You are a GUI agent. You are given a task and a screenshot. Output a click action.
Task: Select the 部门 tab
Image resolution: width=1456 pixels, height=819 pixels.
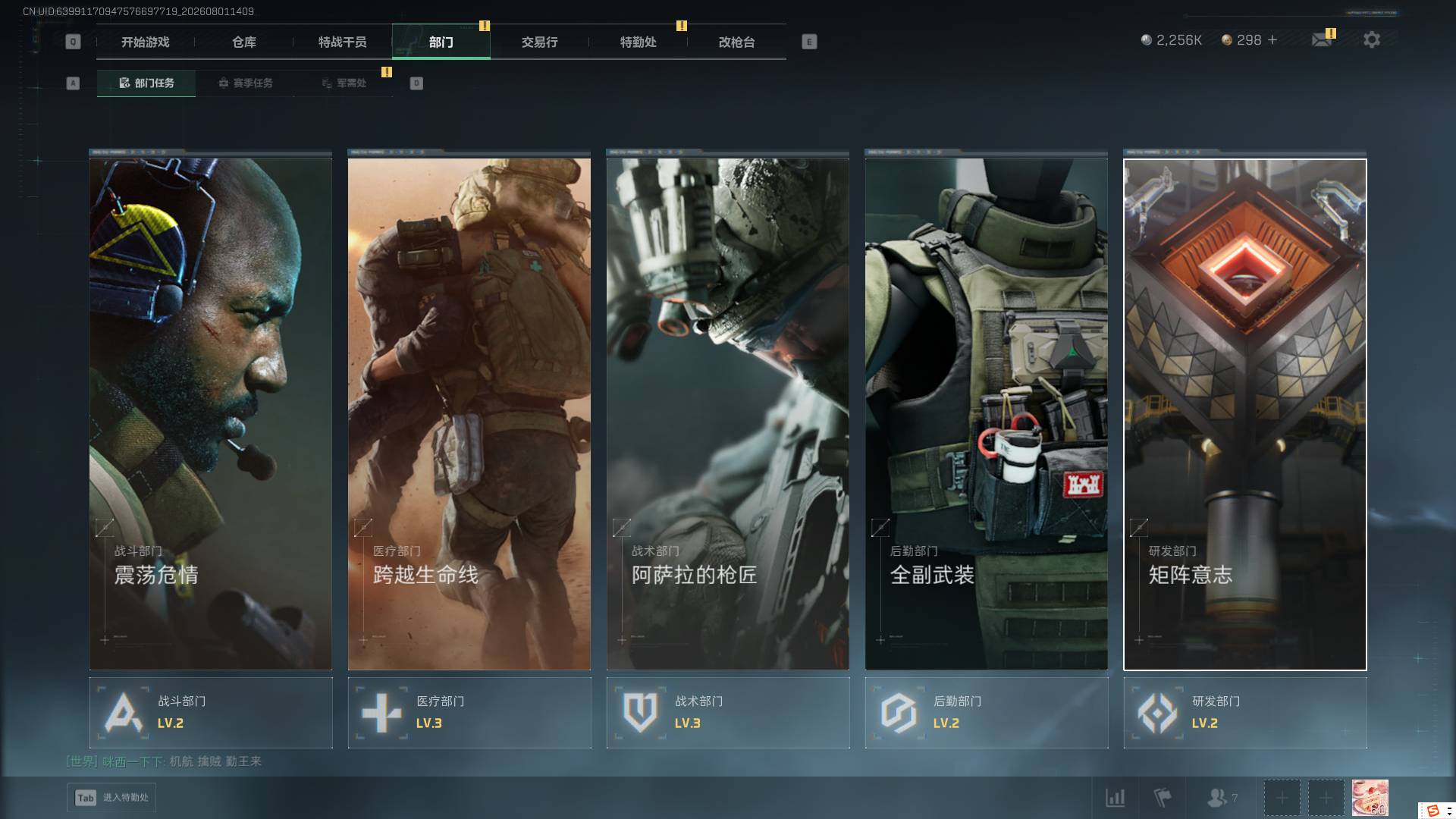(x=441, y=42)
